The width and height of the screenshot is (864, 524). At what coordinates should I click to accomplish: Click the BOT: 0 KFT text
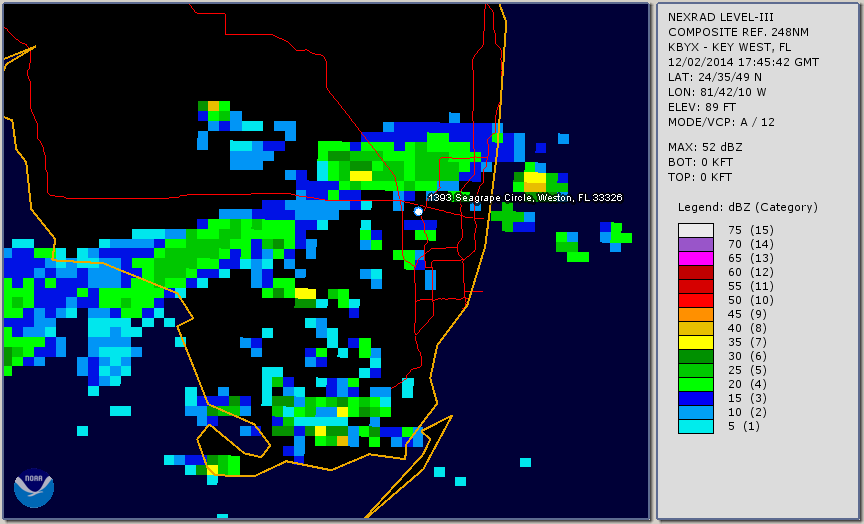[700, 163]
